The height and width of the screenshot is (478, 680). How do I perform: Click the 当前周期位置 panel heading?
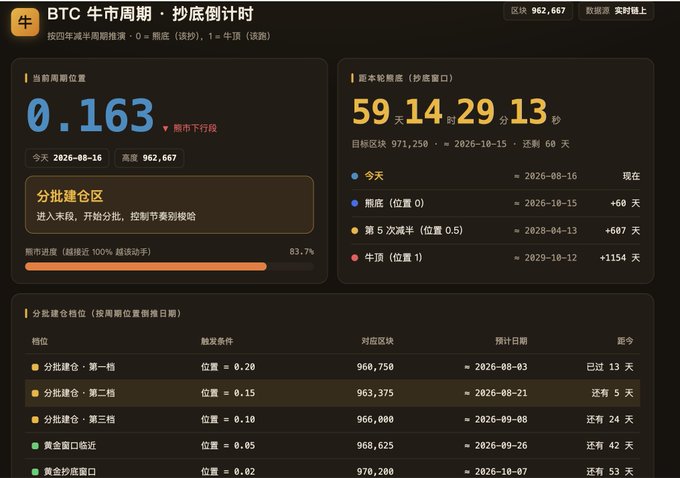click(x=59, y=79)
